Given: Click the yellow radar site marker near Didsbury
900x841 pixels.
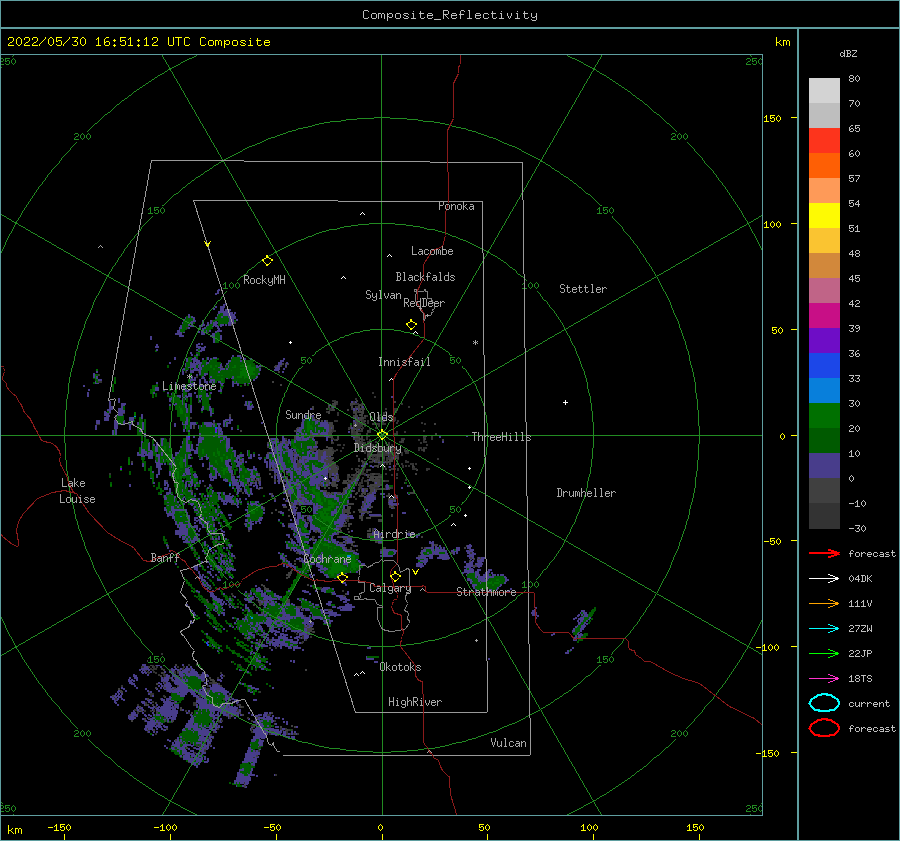Looking at the screenshot, I should click(382, 435).
